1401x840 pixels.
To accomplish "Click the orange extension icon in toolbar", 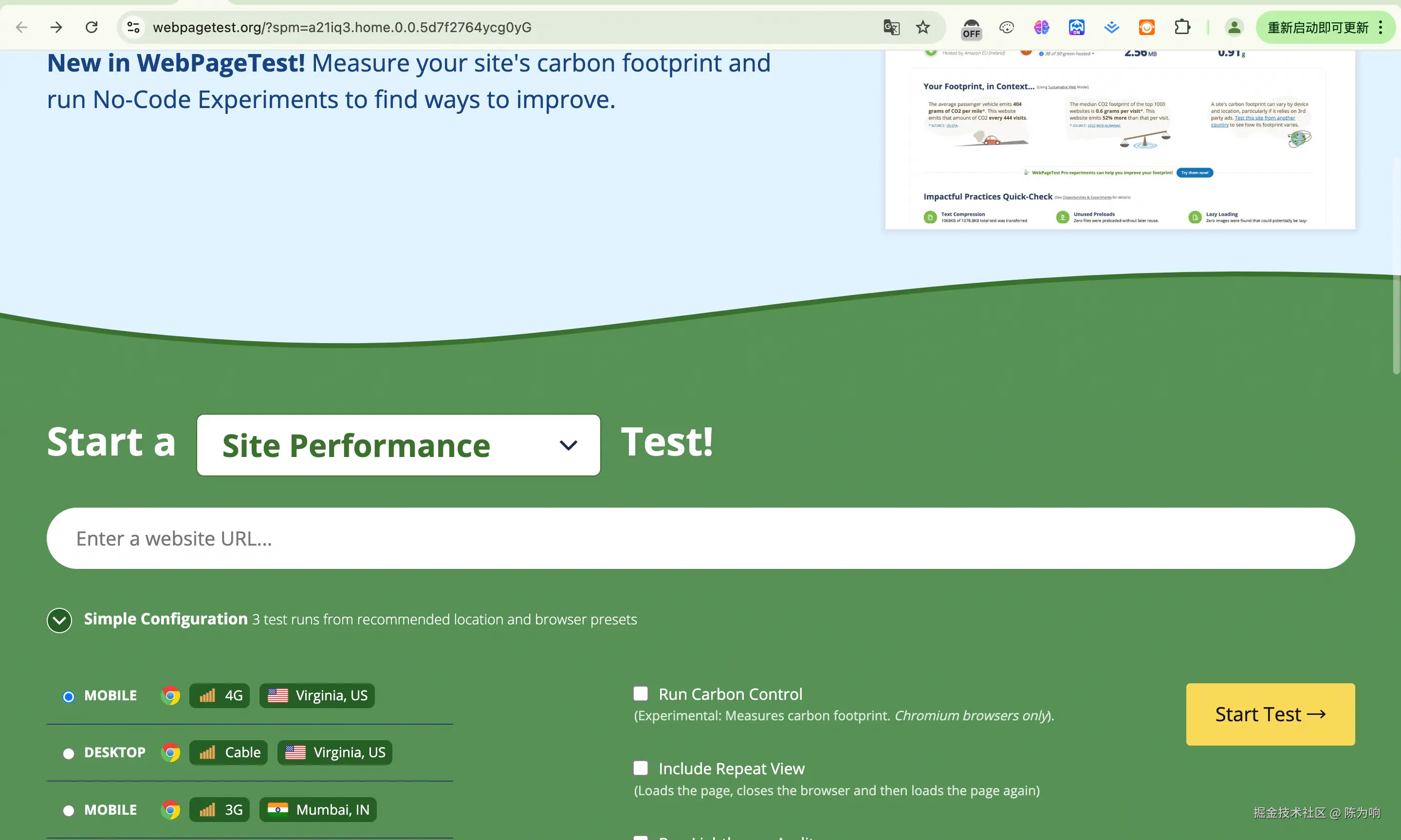I will click(1146, 27).
